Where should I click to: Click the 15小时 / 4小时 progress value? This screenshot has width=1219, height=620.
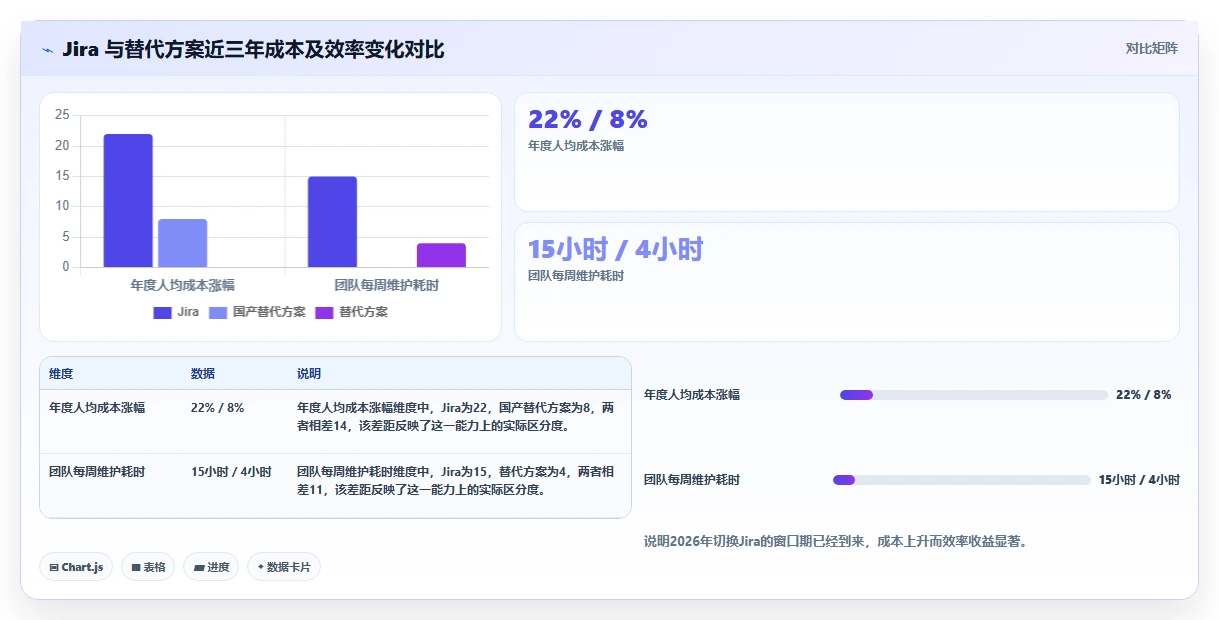pyautogui.click(x=1139, y=480)
